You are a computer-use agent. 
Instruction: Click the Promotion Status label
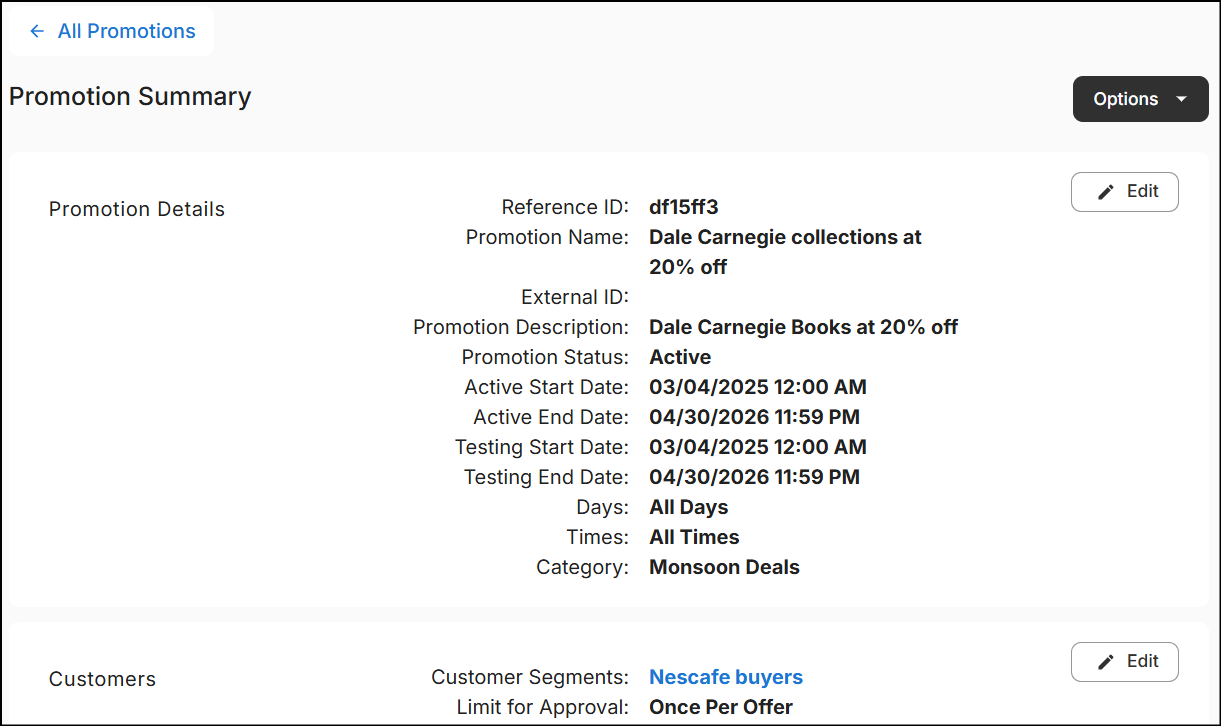click(545, 357)
